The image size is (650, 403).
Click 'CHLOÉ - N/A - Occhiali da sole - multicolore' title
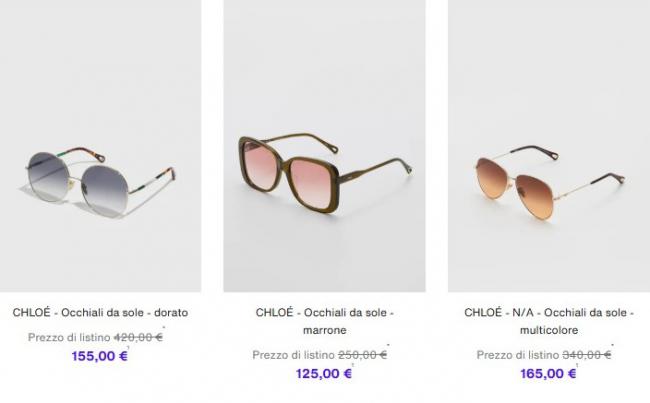[x=549, y=321]
